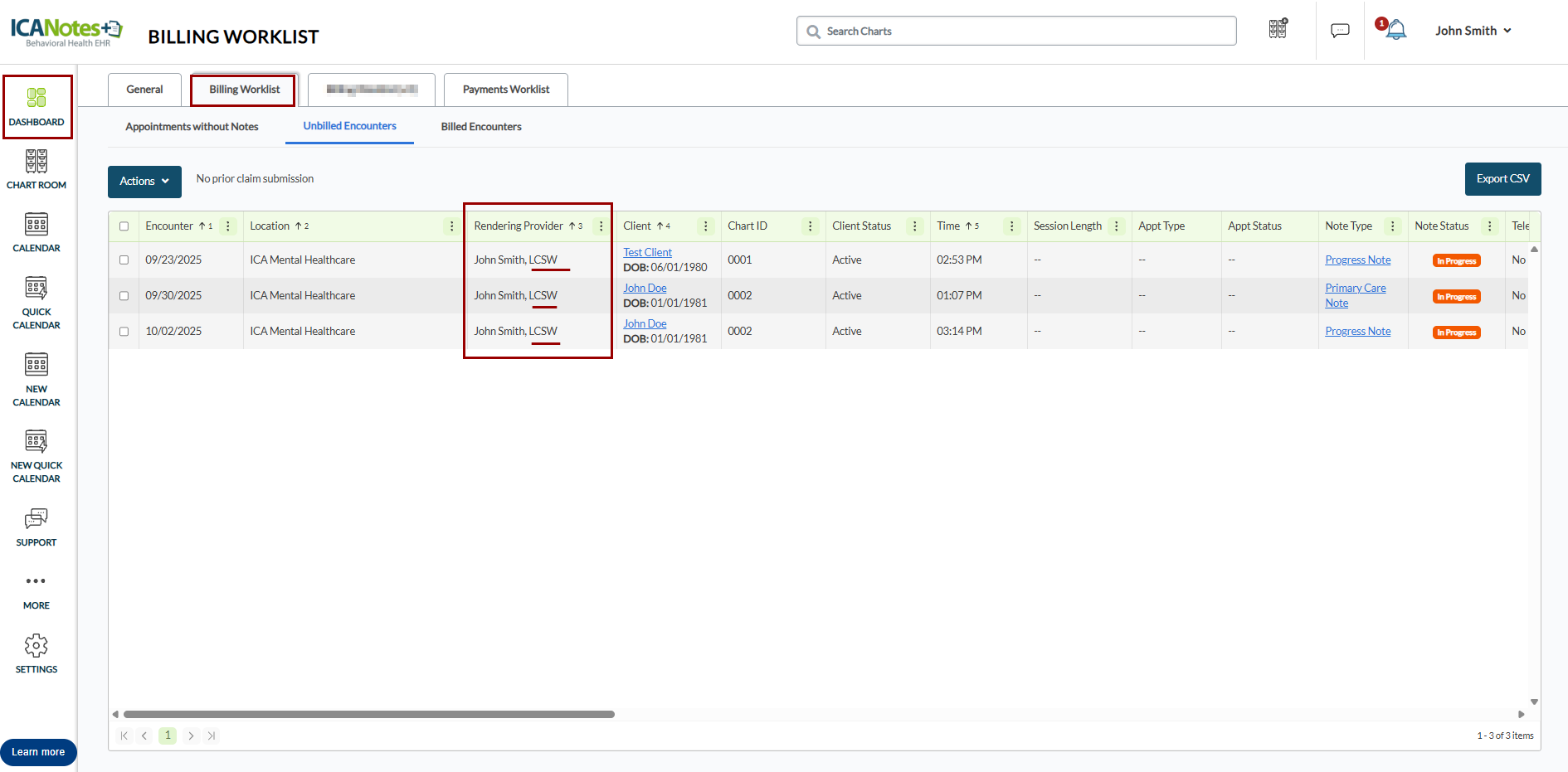1568x772 pixels.
Task: Switch to the Payments Worklist tab
Action: (505, 90)
